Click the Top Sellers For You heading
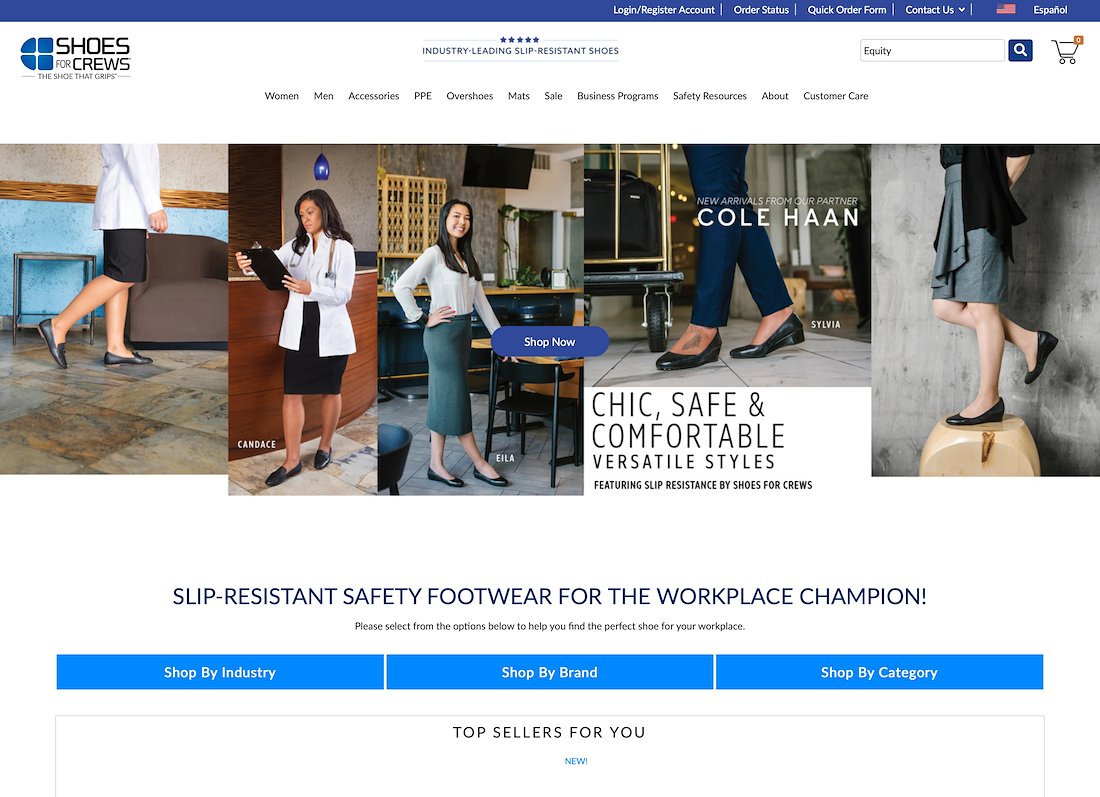The width and height of the screenshot is (1100, 797). (x=549, y=732)
